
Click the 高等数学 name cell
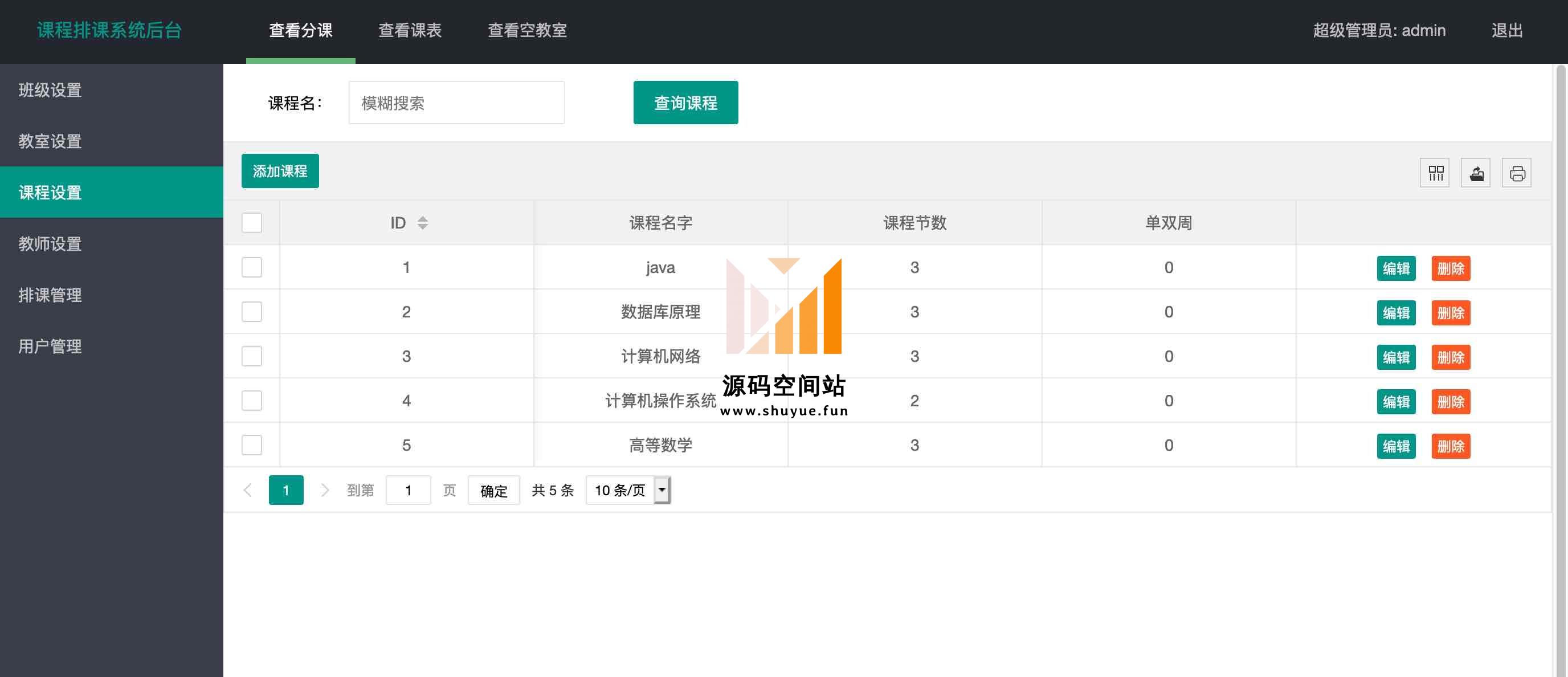pyautogui.click(x=660, y=445)
